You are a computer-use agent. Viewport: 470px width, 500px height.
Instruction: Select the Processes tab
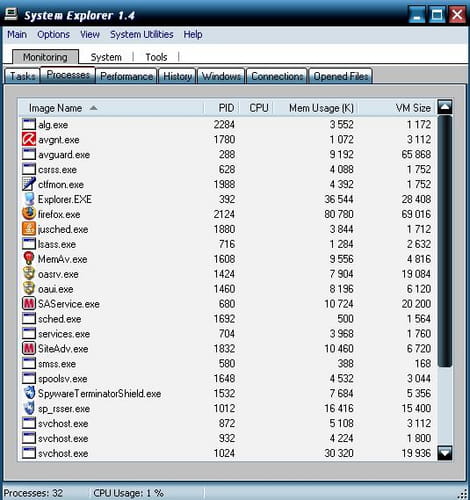(68, 75)
